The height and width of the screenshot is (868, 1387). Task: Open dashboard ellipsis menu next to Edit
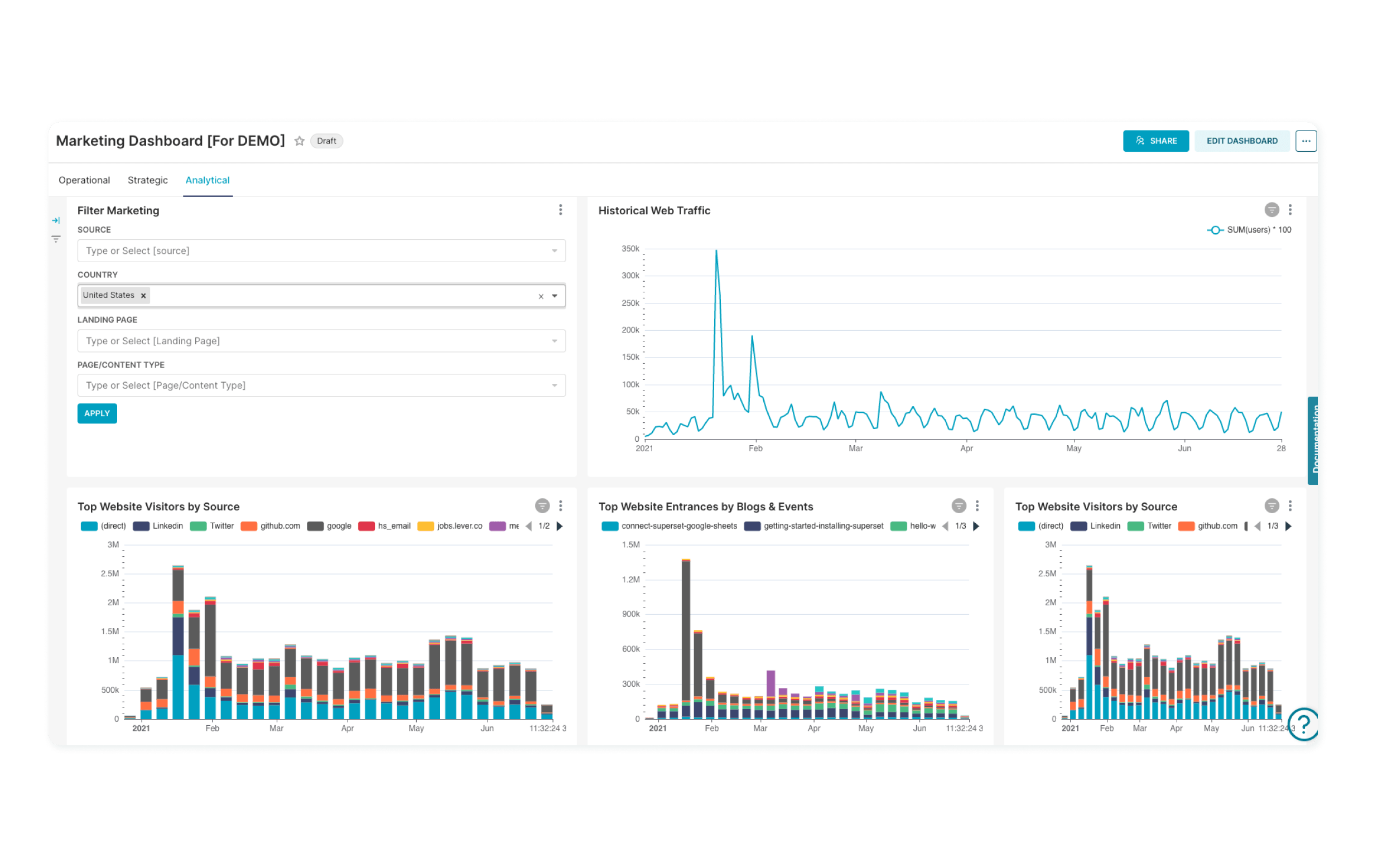(x=1306, y=141)
